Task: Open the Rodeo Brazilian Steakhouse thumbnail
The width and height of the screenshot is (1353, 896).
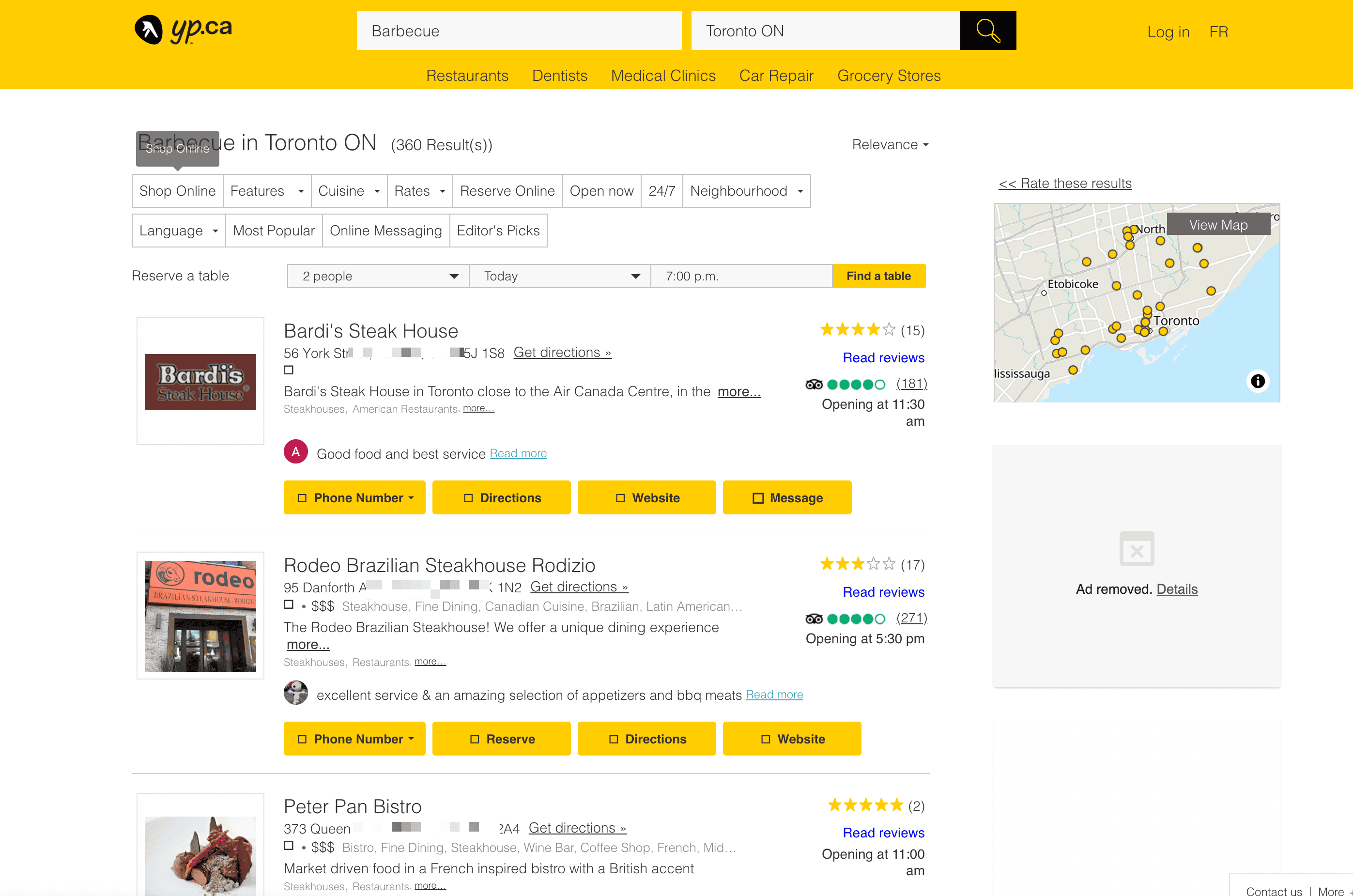Action: tap(200, 616)
